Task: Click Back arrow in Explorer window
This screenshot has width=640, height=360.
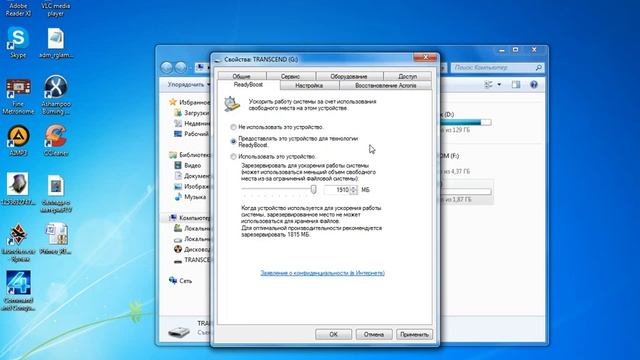Action: coord(167,67)
